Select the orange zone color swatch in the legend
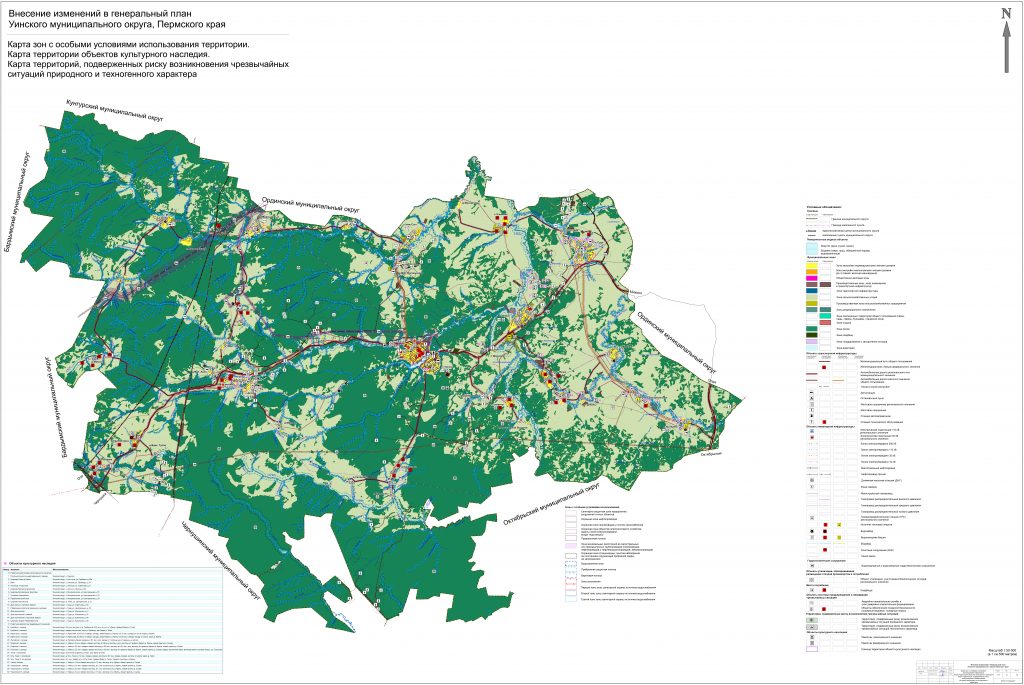1024x685 pixels. coord(812,272)
